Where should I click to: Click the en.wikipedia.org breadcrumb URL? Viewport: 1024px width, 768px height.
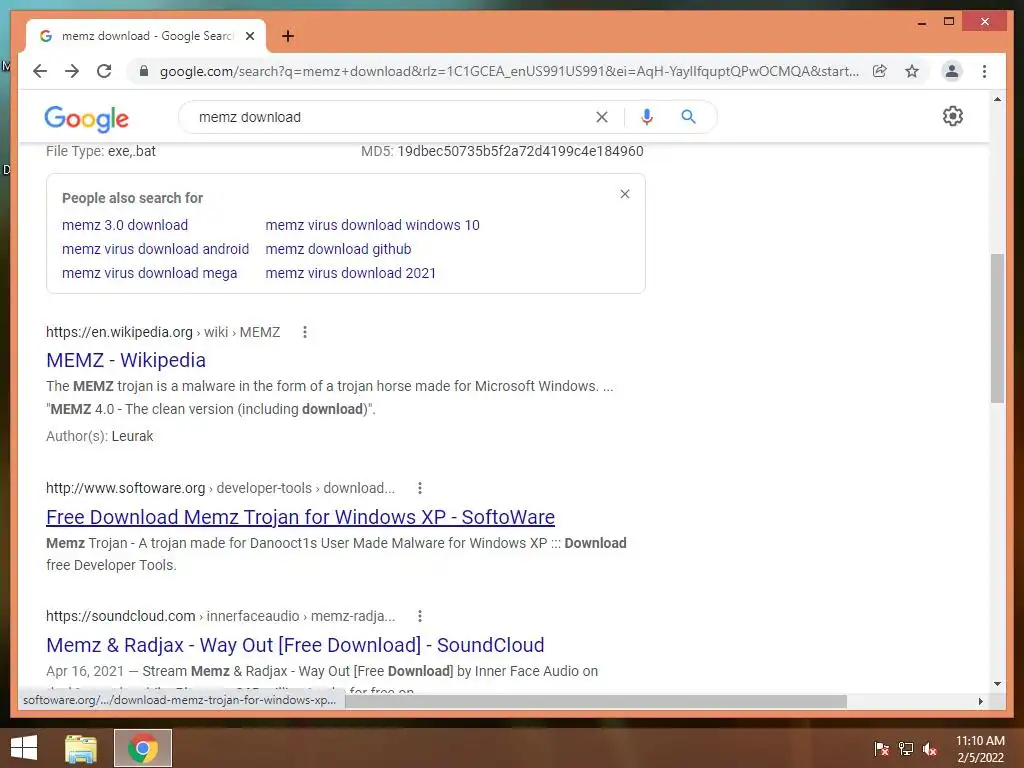(163, 332)
